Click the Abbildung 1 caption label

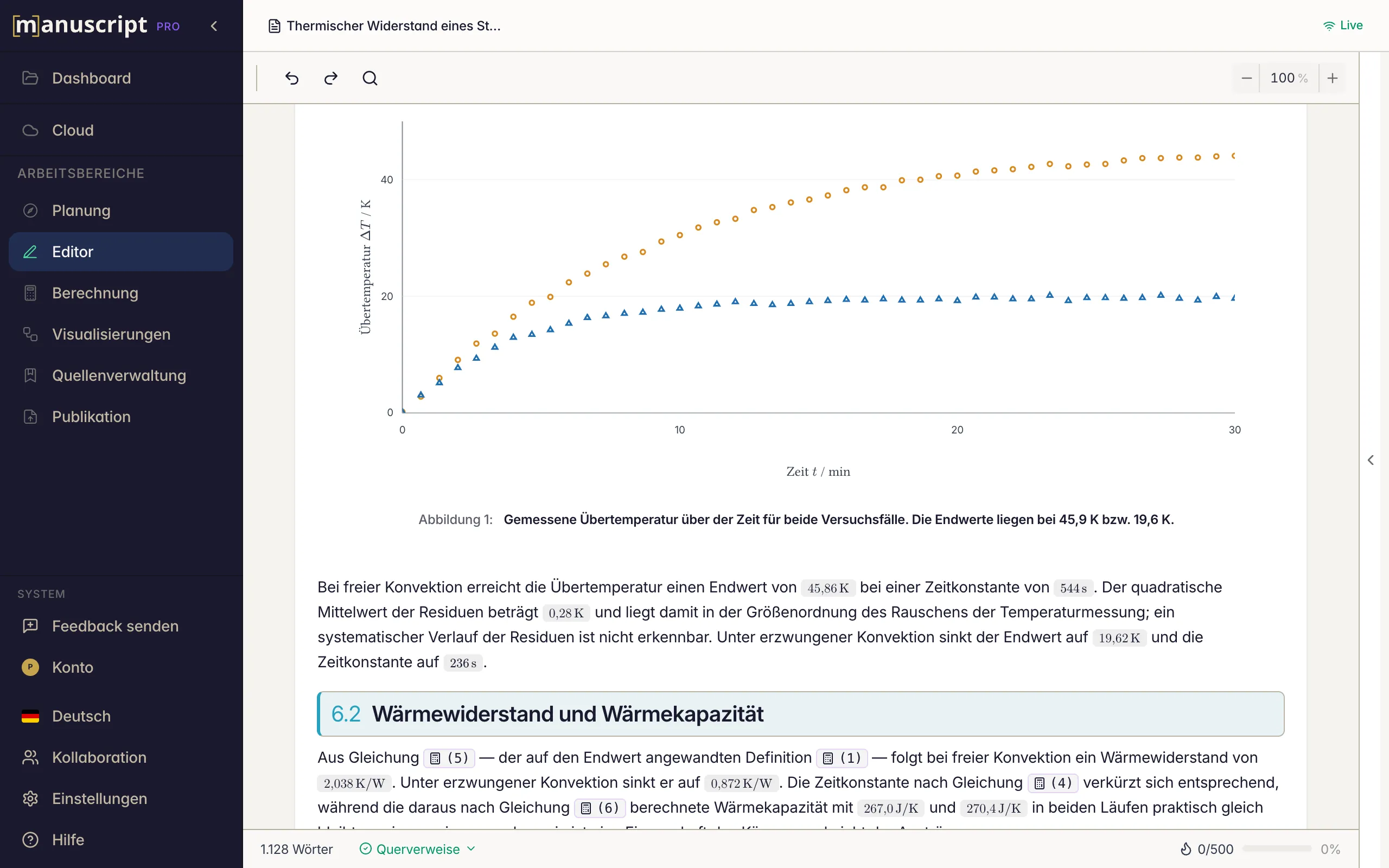pos(455,520)
